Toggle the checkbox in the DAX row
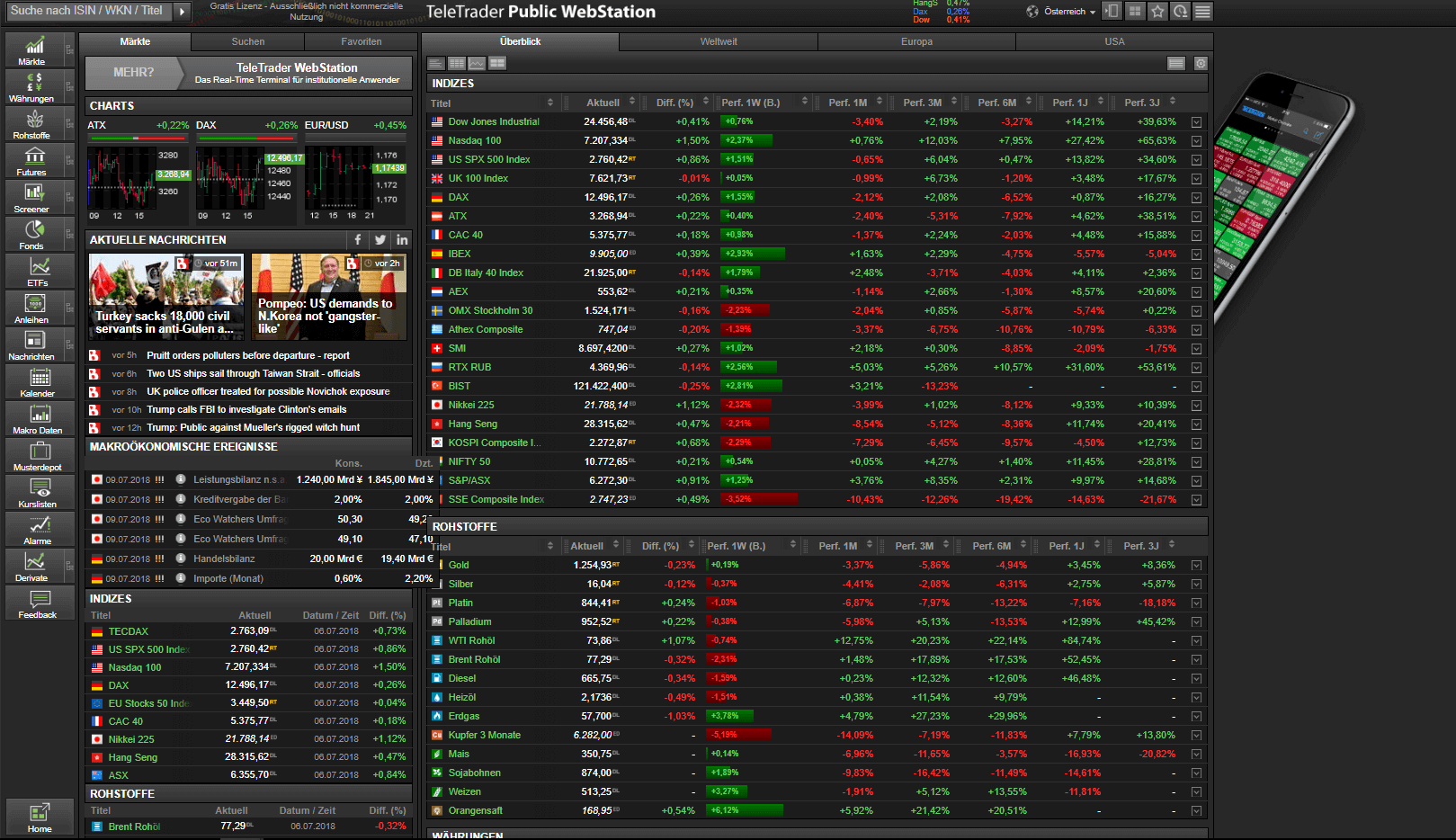This screenshot has width=1456, height=840. [x=1196, y=198]
